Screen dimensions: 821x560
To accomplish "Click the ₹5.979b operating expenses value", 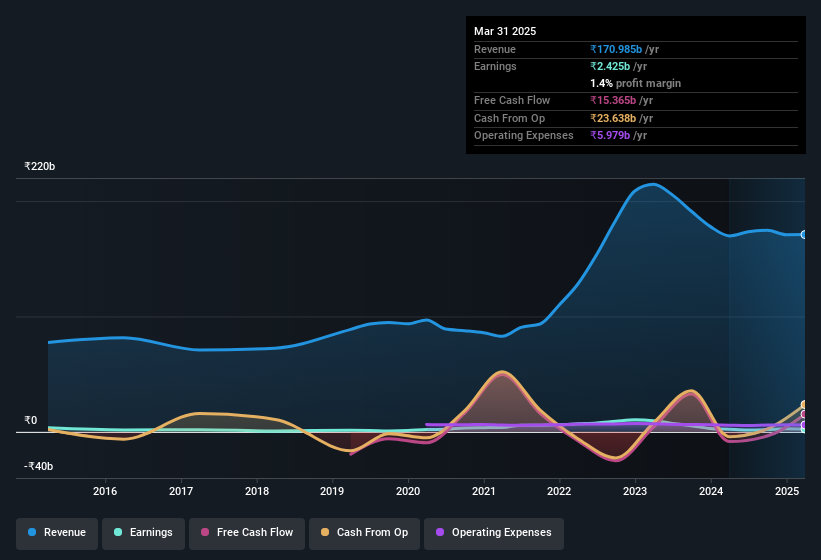I will (x=610, y=135).
